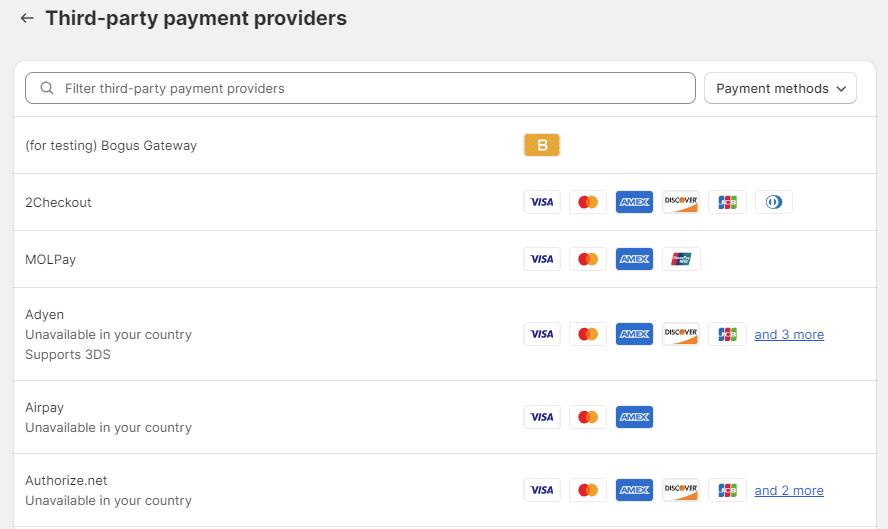Click the Amex icon in the Authorize.net row
Image resolution: width=888 pixels, height=529 pixels.
point(634,490)
